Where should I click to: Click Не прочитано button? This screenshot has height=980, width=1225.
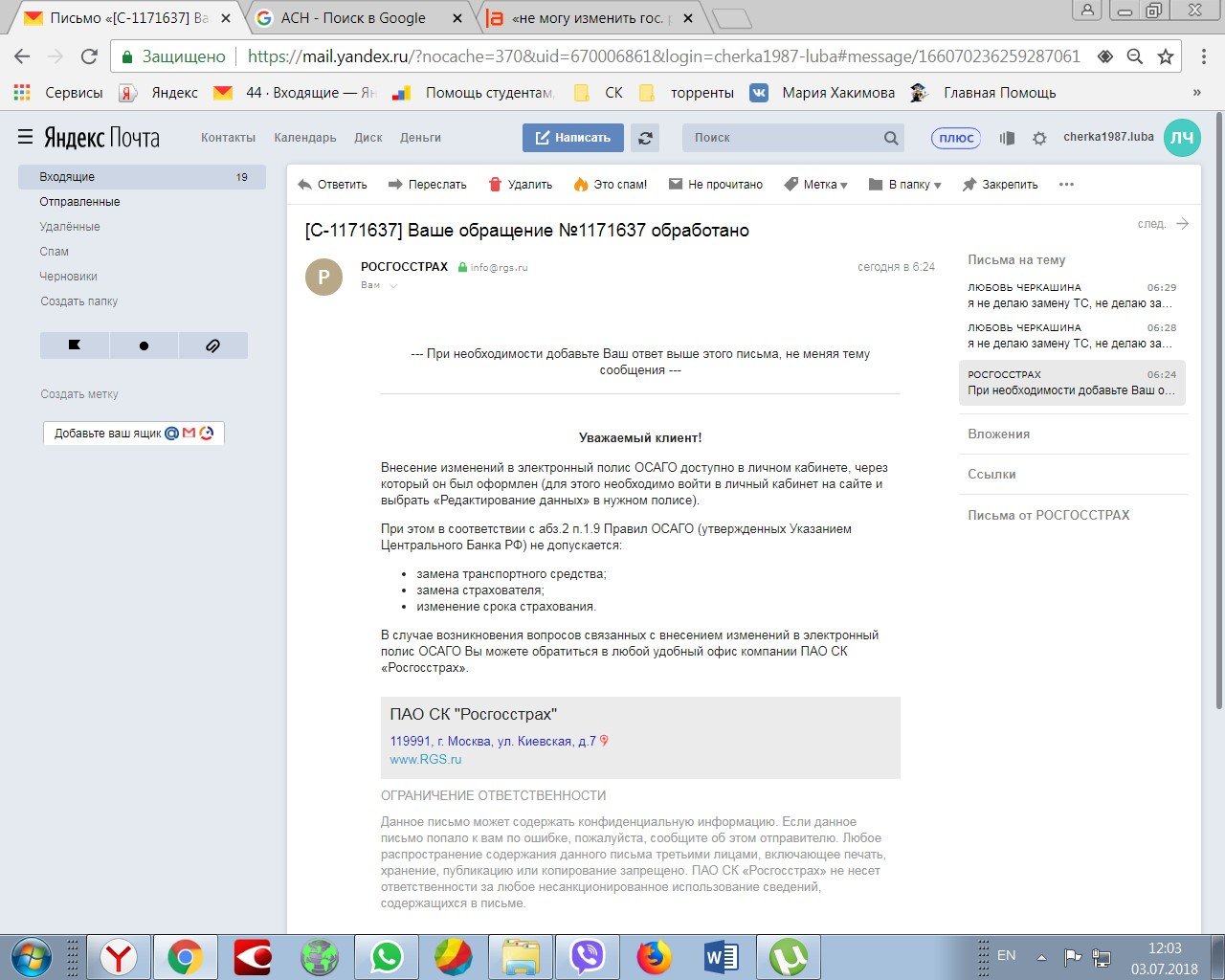pos(715,185)
